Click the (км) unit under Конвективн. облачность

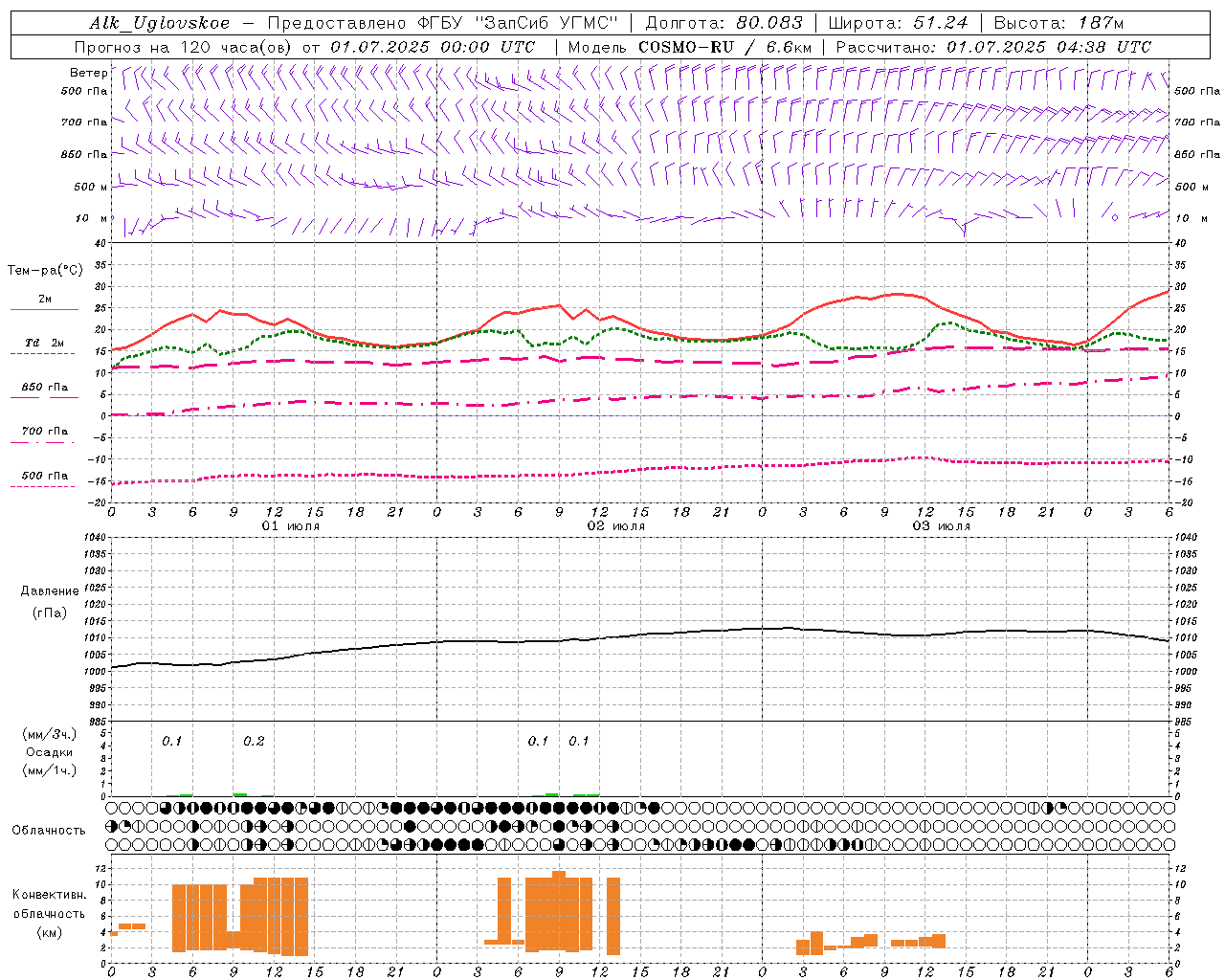coord(49,932)
